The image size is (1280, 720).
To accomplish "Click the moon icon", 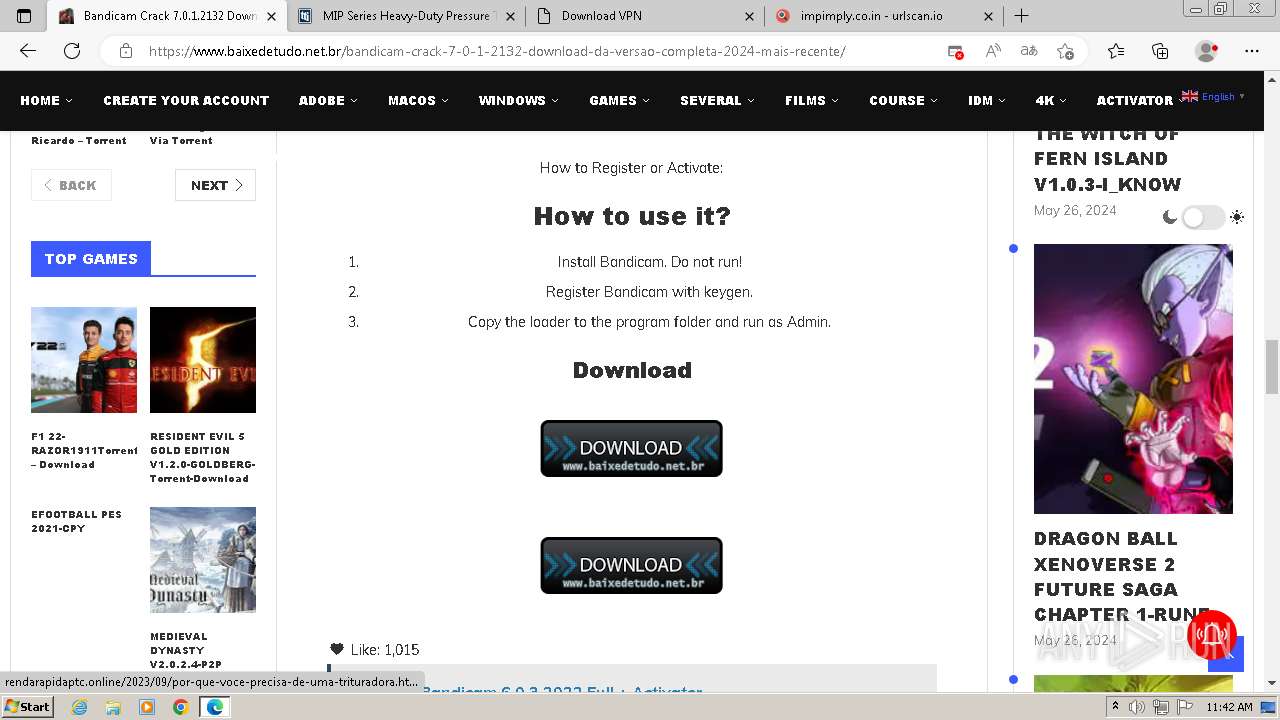I will 1169,217.
